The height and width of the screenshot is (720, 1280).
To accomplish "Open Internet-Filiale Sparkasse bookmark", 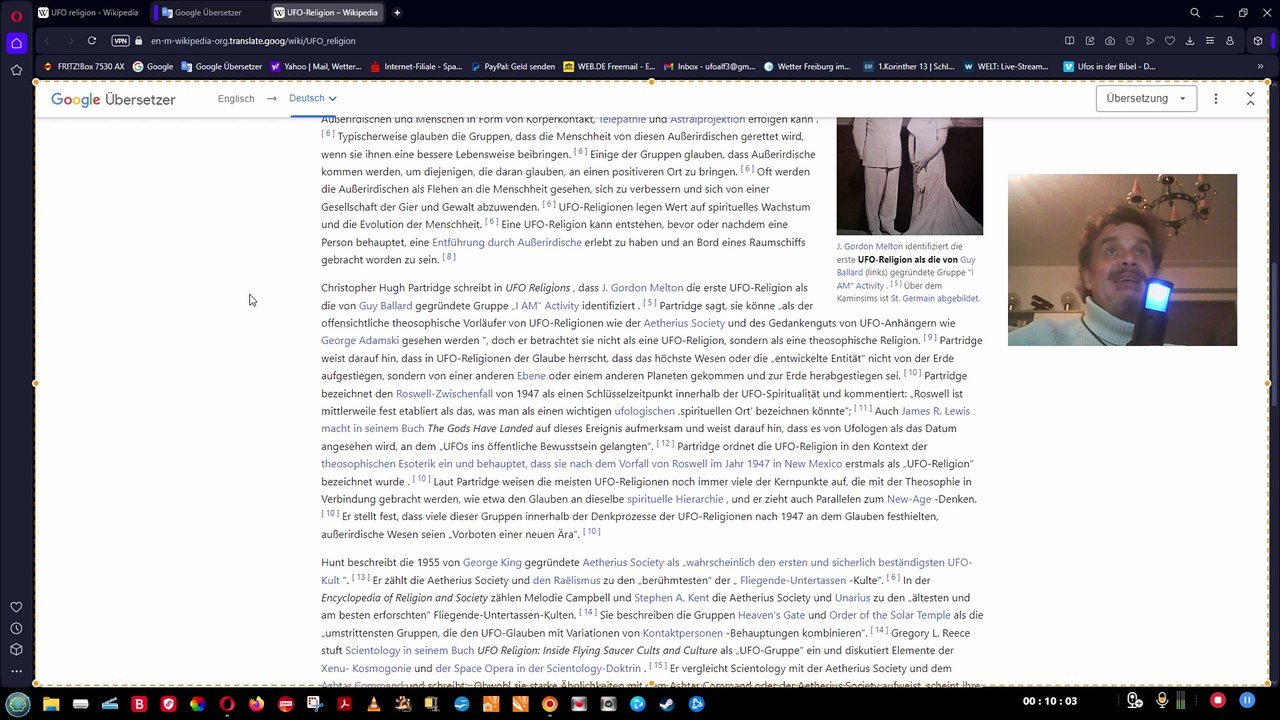I will (x=416, y=67).
